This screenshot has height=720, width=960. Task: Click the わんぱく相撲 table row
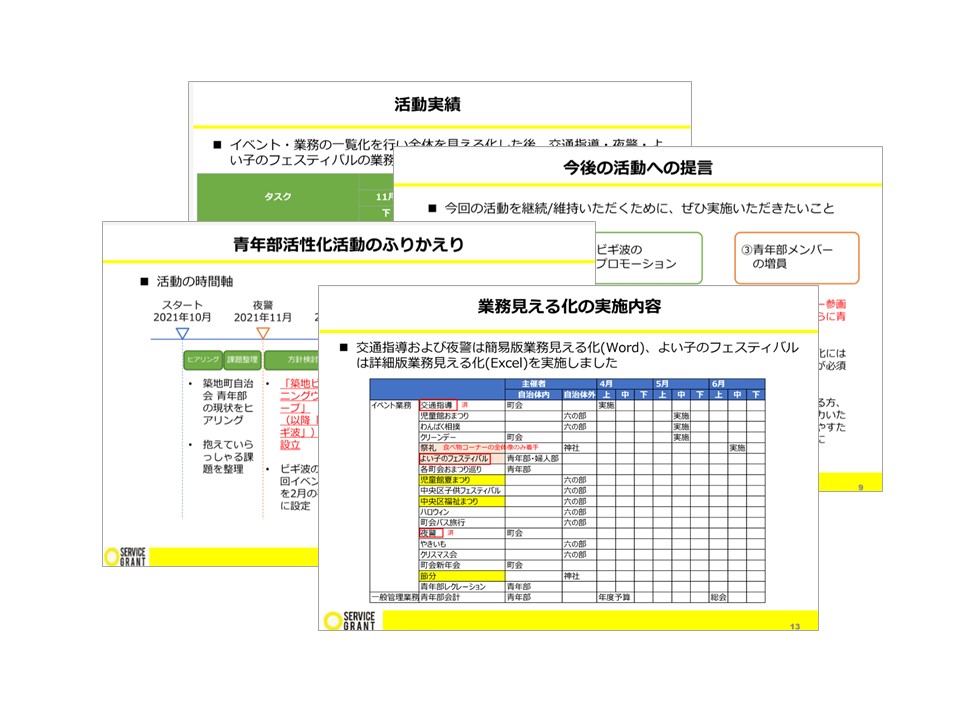click(592, 427)
